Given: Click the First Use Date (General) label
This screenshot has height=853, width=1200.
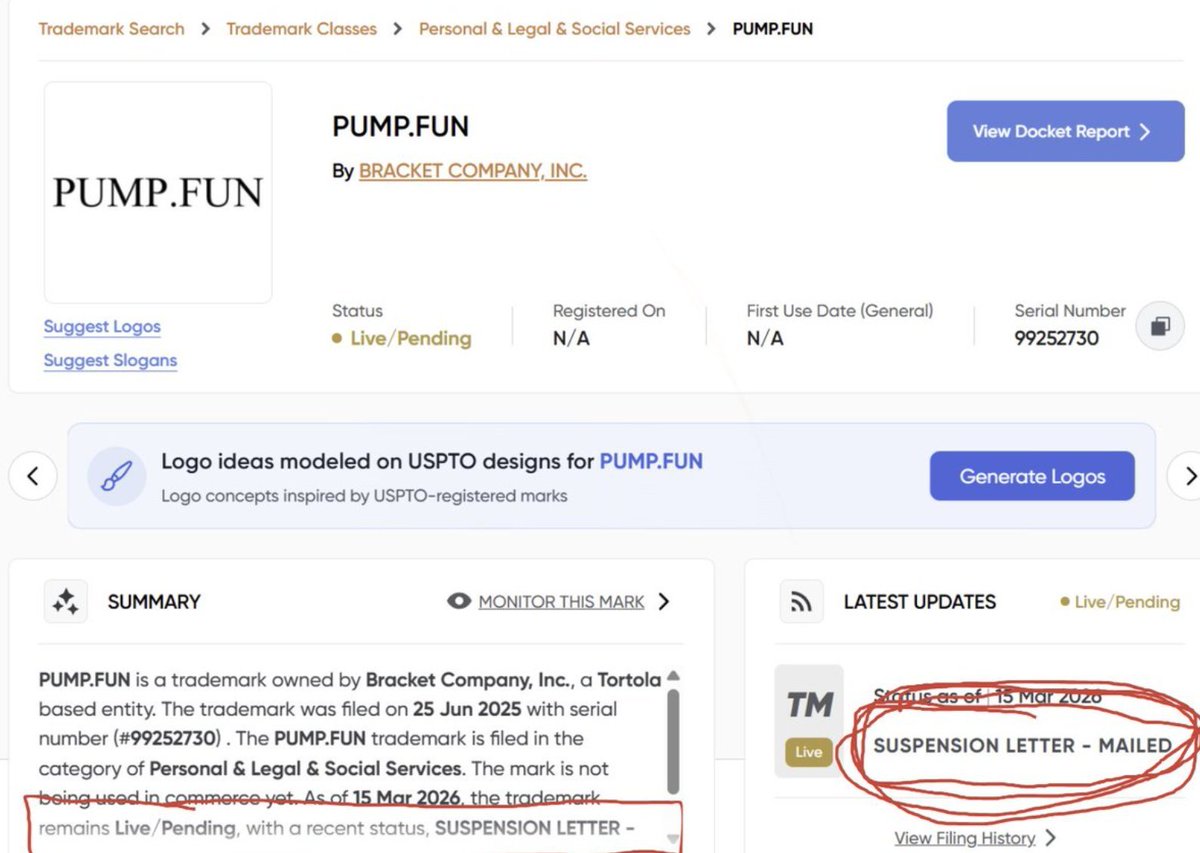Looking at the screenshot, I should point(840,311).
